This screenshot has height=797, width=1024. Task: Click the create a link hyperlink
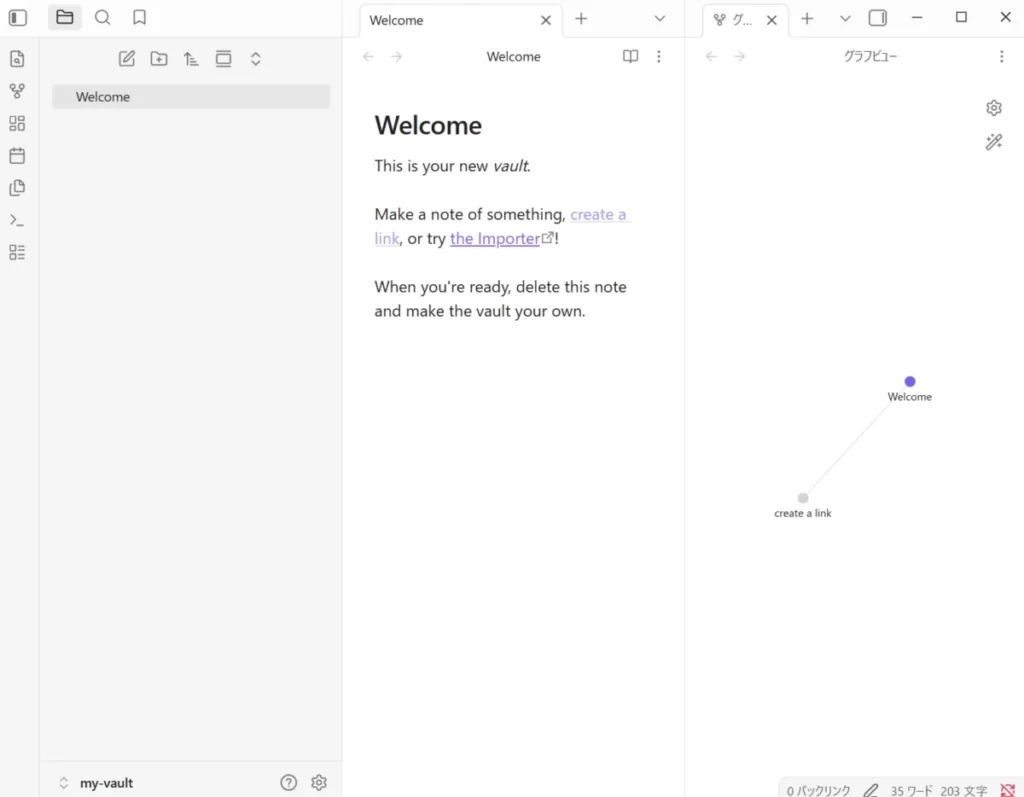(597, 215)
